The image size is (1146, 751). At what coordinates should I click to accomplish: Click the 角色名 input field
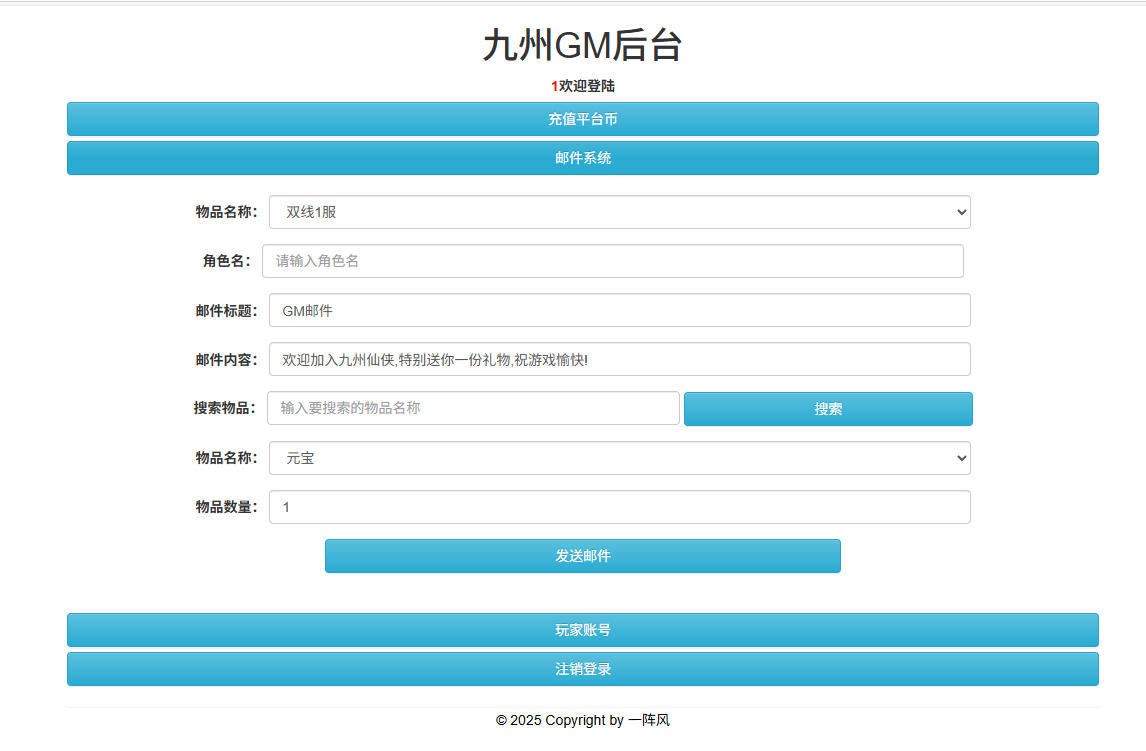pyautogui.click(x=612, y=261)
